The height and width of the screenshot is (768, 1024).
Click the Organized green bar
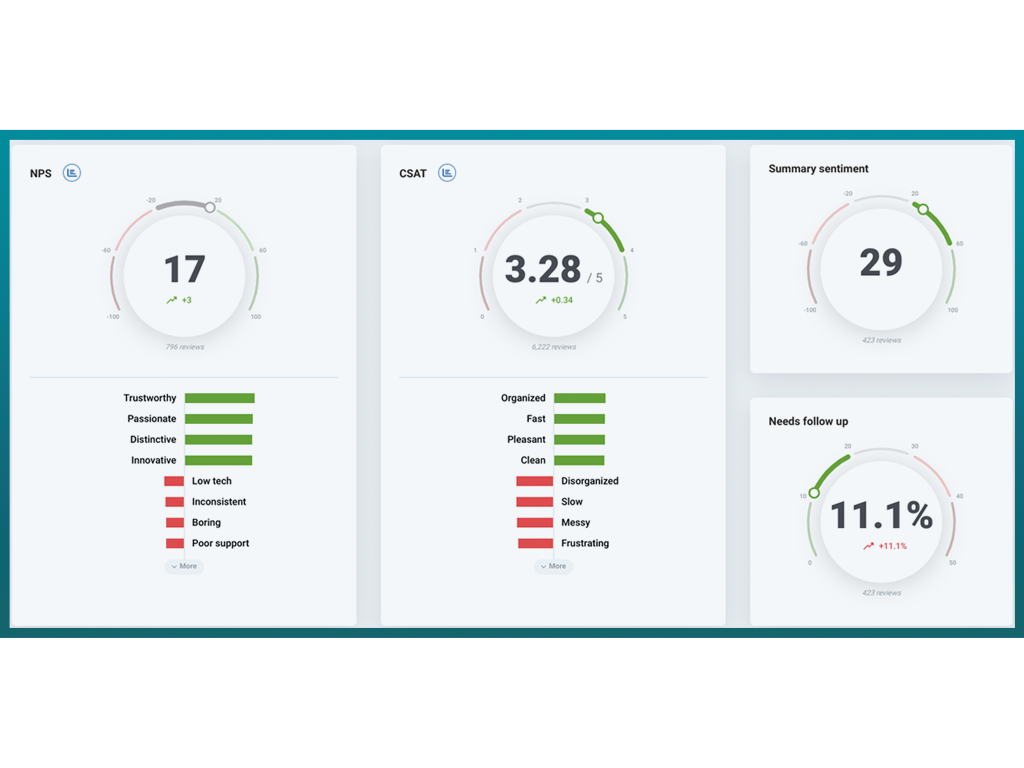pyautogui.click(x=580, y=398)
